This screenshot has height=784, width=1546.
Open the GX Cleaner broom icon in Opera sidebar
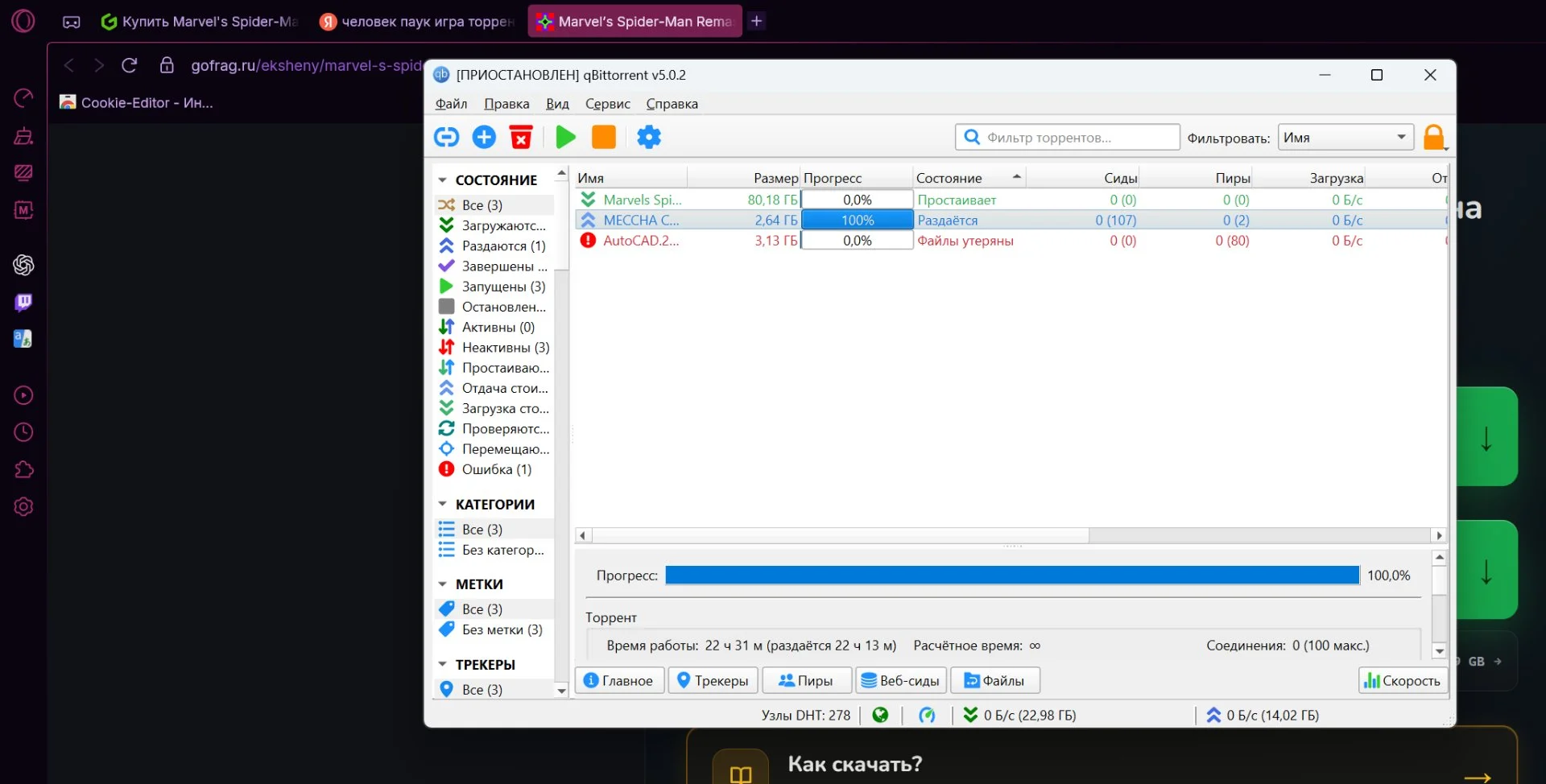tap(23, 136)
